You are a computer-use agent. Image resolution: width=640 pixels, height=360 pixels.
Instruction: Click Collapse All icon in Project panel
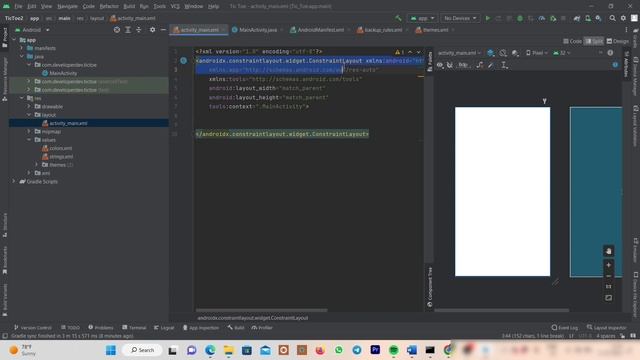[x=138, y=30]
